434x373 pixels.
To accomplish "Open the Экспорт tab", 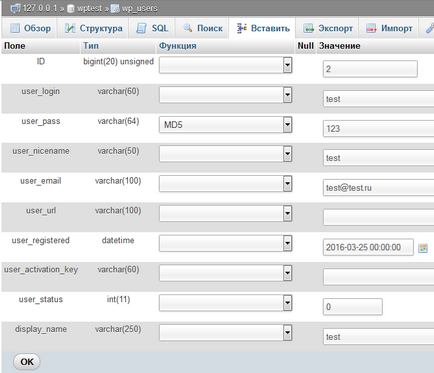I will pyautogui.click(x=327, y=28).
